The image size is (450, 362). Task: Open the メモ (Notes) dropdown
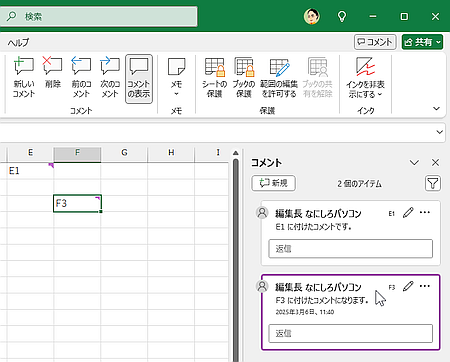[176, 77]
